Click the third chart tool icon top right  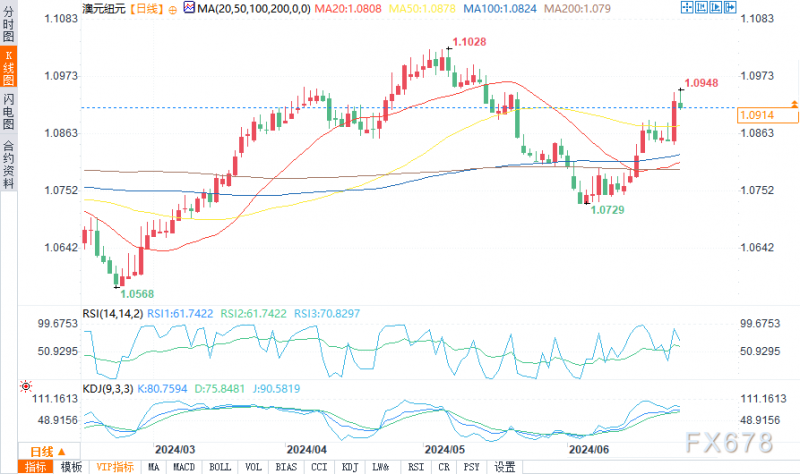tap(716, 7)
